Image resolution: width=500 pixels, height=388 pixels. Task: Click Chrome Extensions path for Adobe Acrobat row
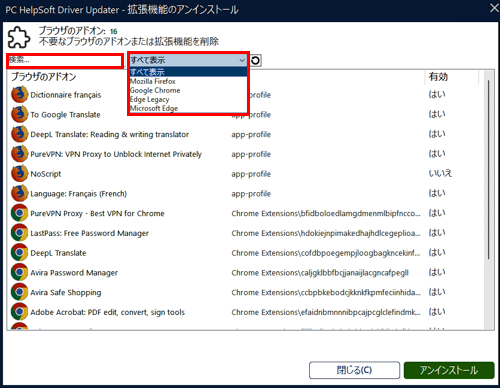326,312
